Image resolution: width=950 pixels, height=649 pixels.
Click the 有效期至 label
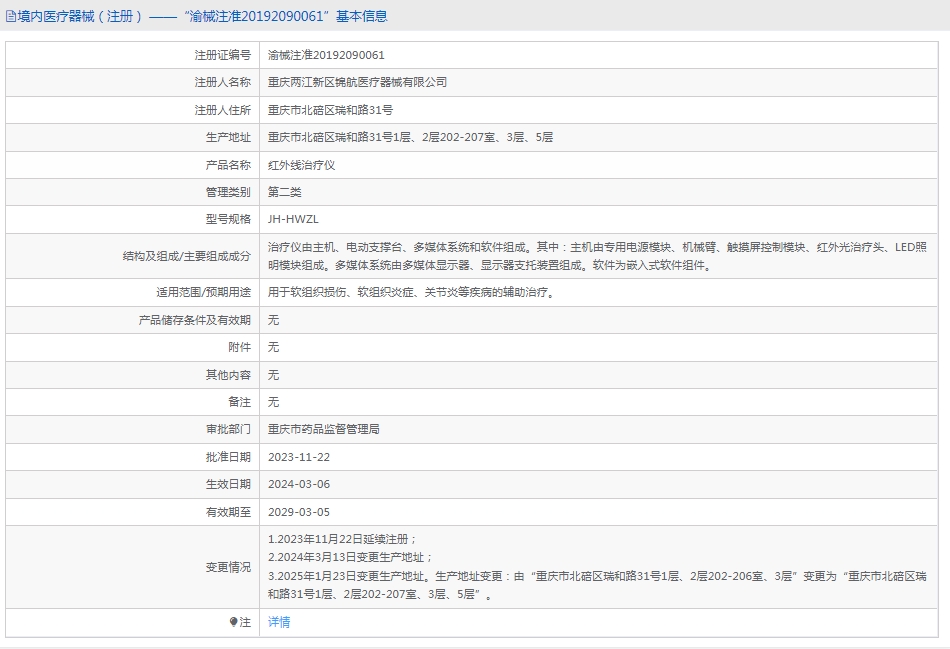[x=228, y=513]
